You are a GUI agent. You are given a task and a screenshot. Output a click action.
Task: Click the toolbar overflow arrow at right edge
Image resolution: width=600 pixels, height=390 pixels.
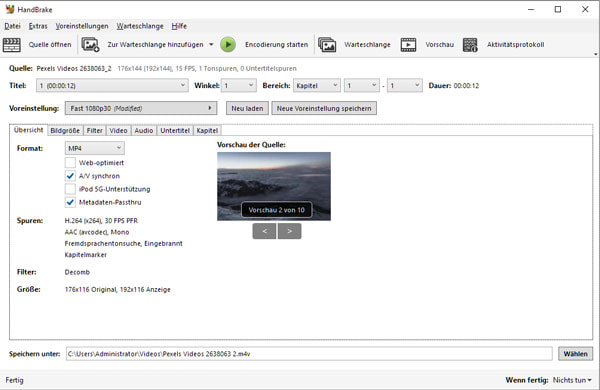coord(595,54)
